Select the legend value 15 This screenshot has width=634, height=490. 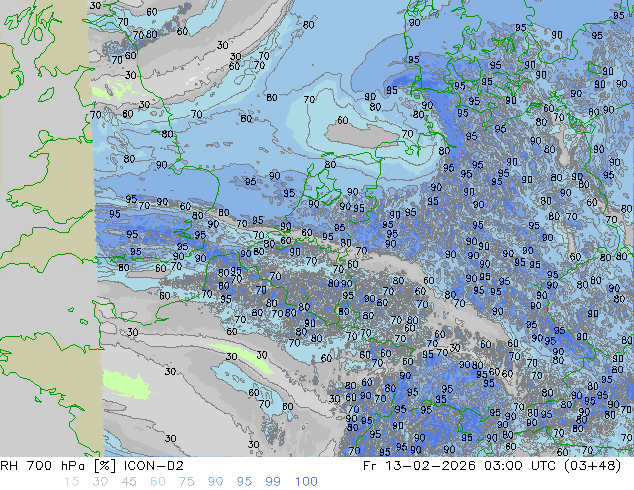[x=71, y=482]
